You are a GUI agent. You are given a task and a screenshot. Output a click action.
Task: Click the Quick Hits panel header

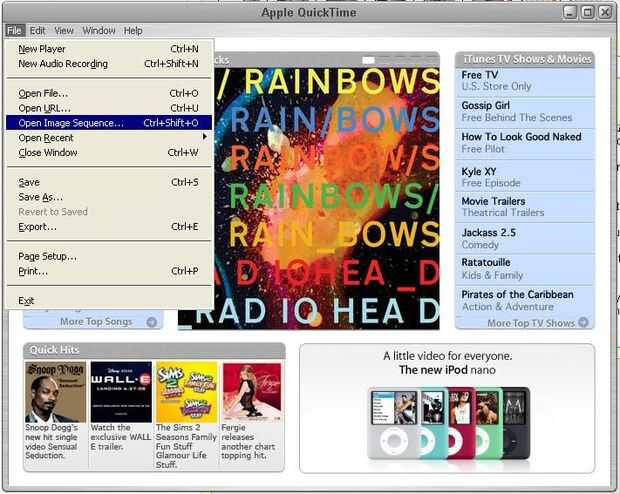point(154,350)
